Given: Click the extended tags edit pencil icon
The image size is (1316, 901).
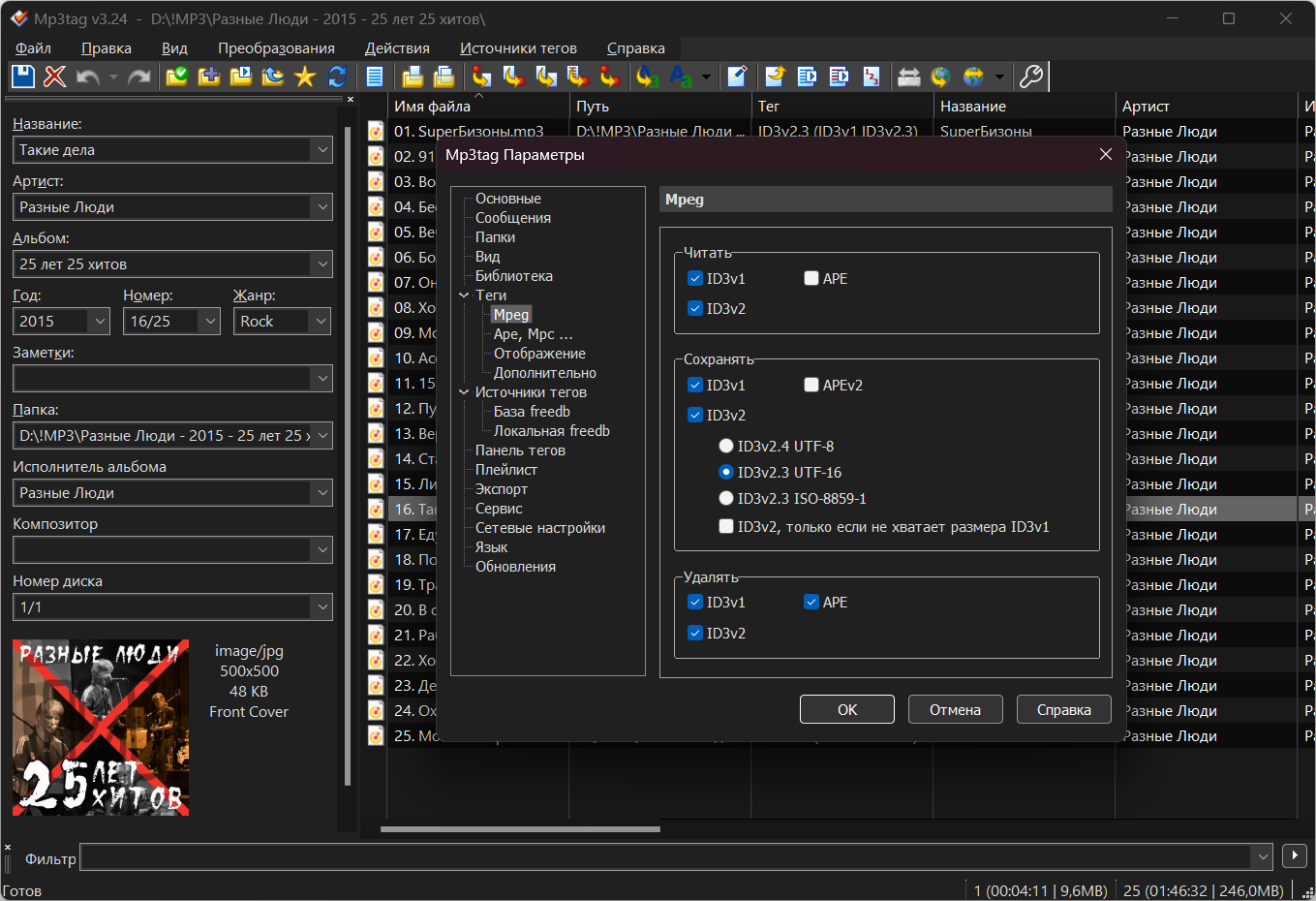Looking at the screenshot, I should click(x=737, y=77).
